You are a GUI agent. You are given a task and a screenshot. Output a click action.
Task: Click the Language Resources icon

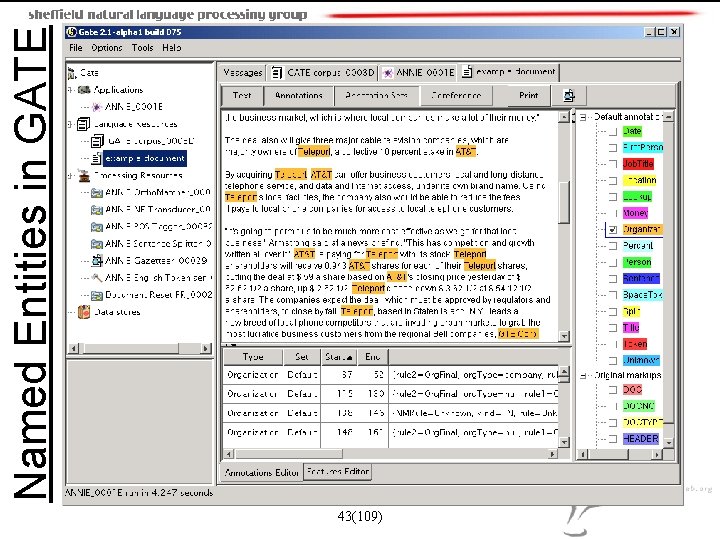pyautogui.click(x=84, y=124)
